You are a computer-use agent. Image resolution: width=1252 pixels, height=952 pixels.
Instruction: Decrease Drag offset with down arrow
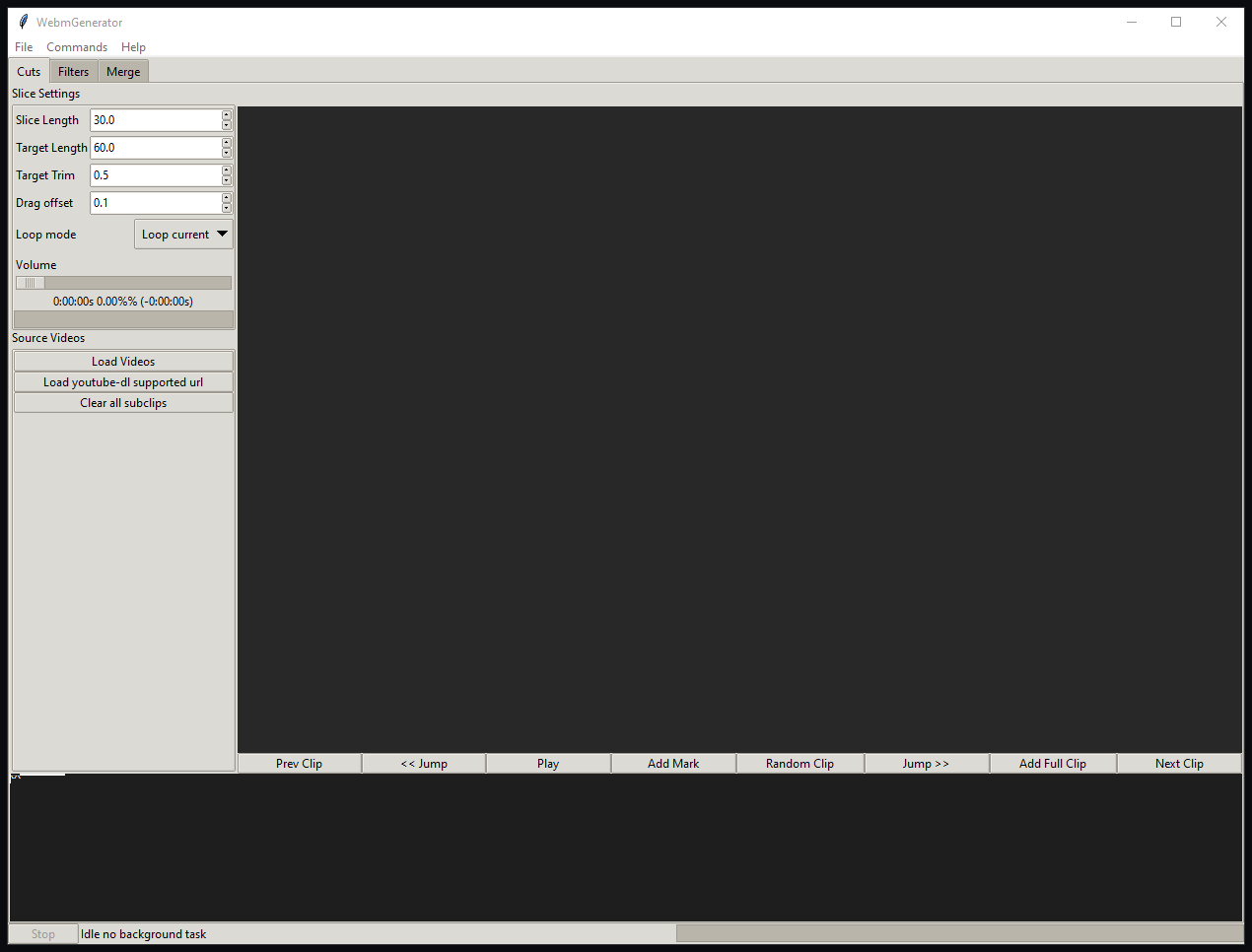pos(227,208)
